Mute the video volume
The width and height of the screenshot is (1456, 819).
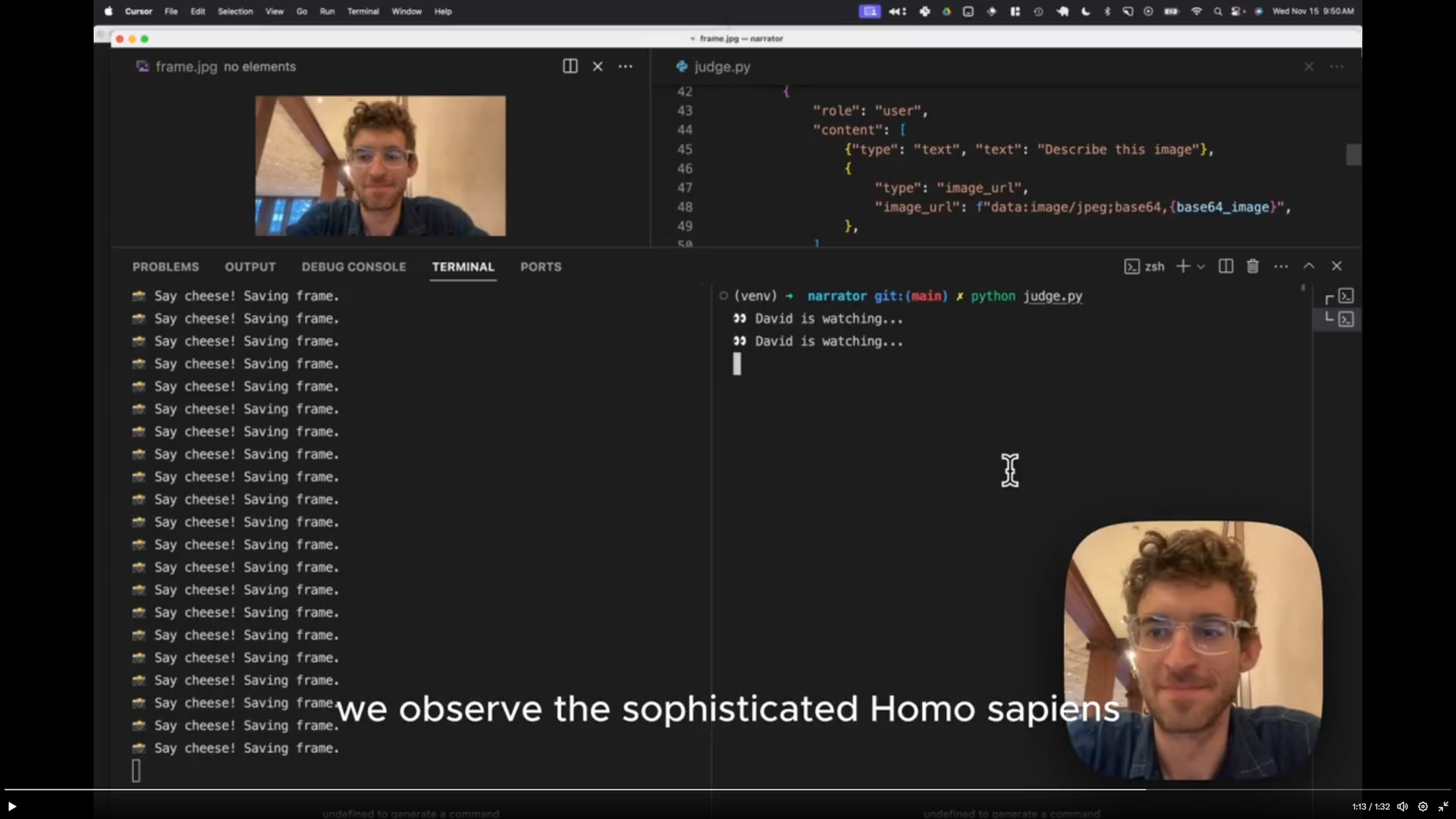1402,807
